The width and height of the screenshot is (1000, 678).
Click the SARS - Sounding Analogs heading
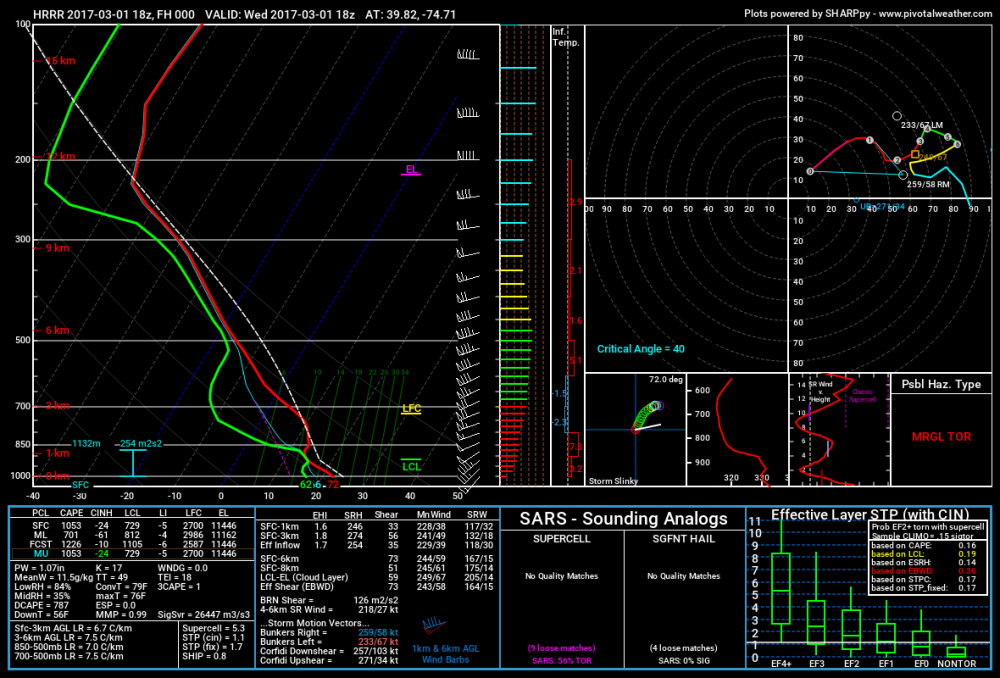tap(623, 519)
